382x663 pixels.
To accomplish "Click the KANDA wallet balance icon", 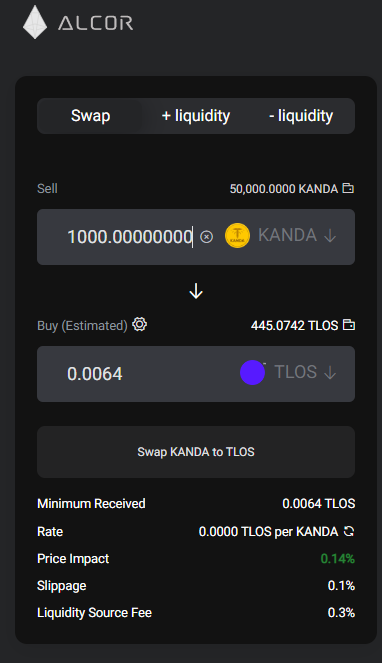I will coord(348,188).
